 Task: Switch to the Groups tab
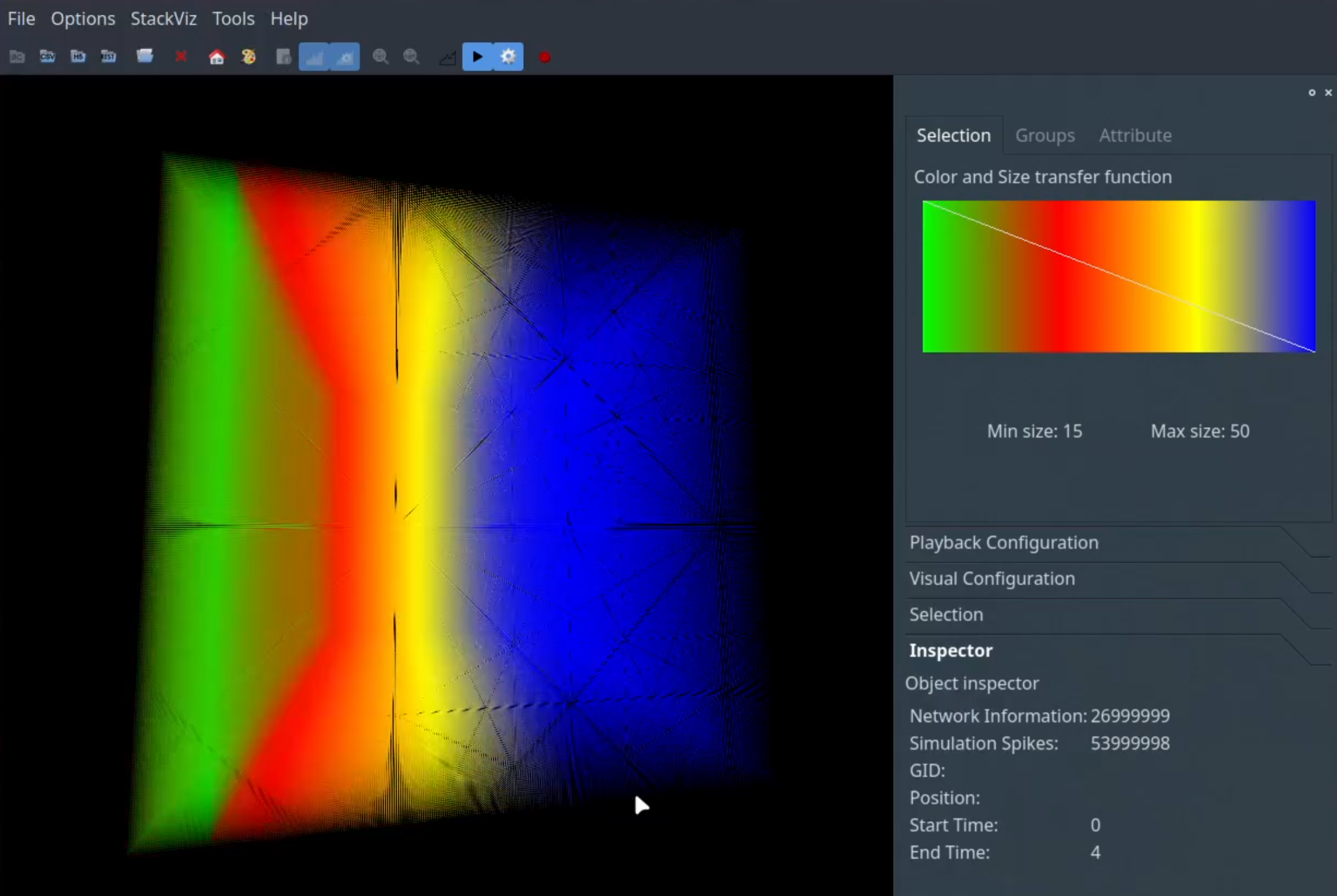point(1045,135)
